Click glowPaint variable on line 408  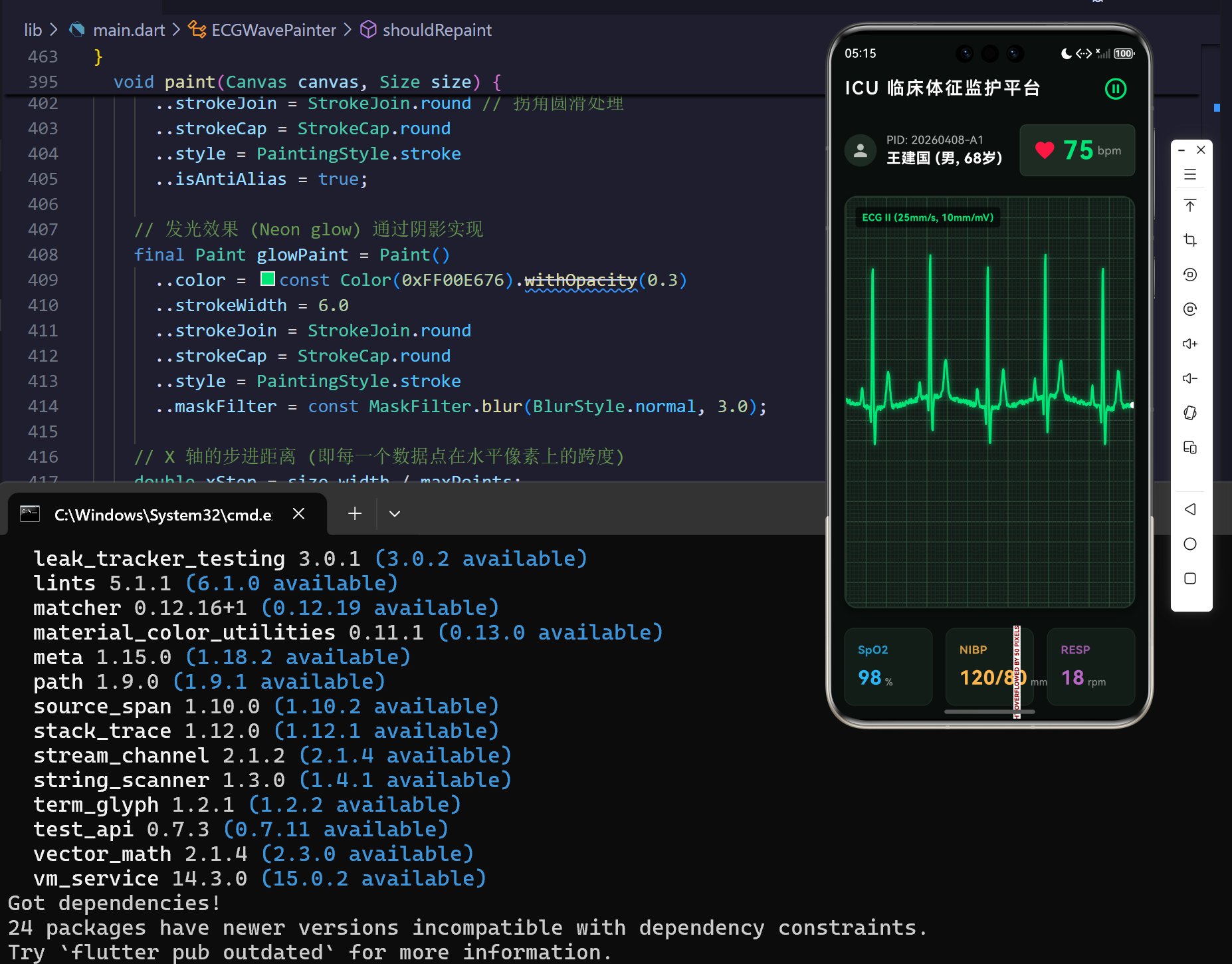click(302, 255)
